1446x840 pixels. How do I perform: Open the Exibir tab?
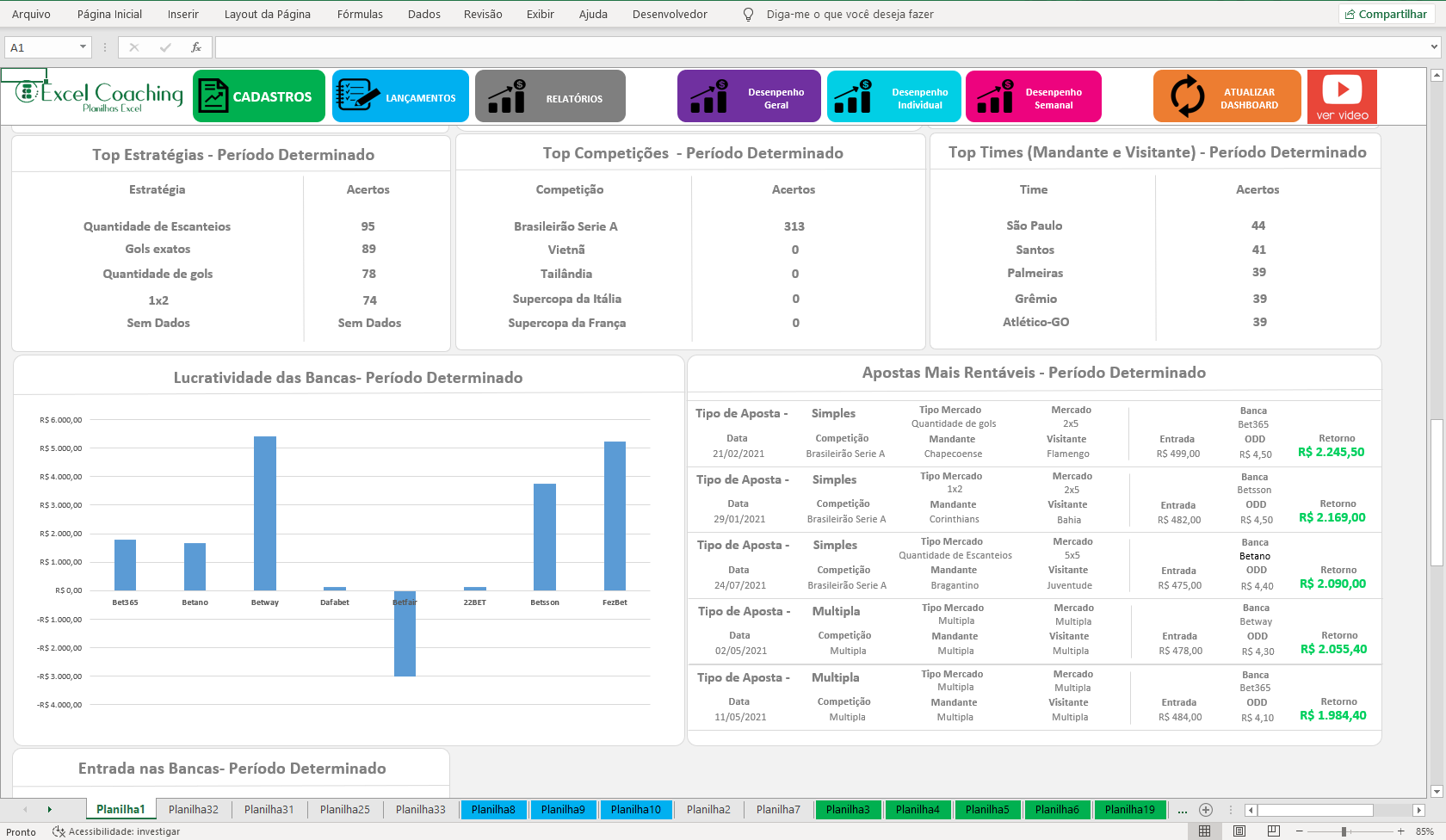point(541,14)
